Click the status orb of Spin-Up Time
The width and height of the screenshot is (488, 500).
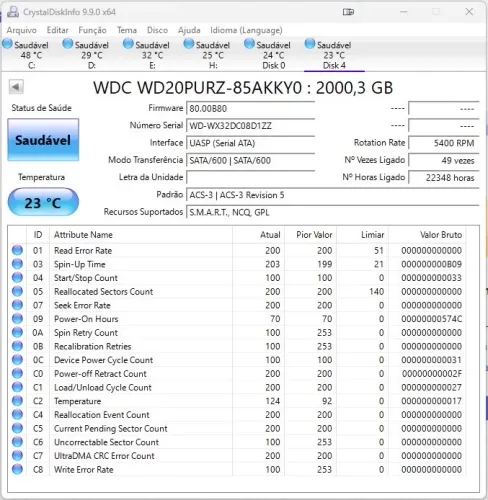(17, 264)
